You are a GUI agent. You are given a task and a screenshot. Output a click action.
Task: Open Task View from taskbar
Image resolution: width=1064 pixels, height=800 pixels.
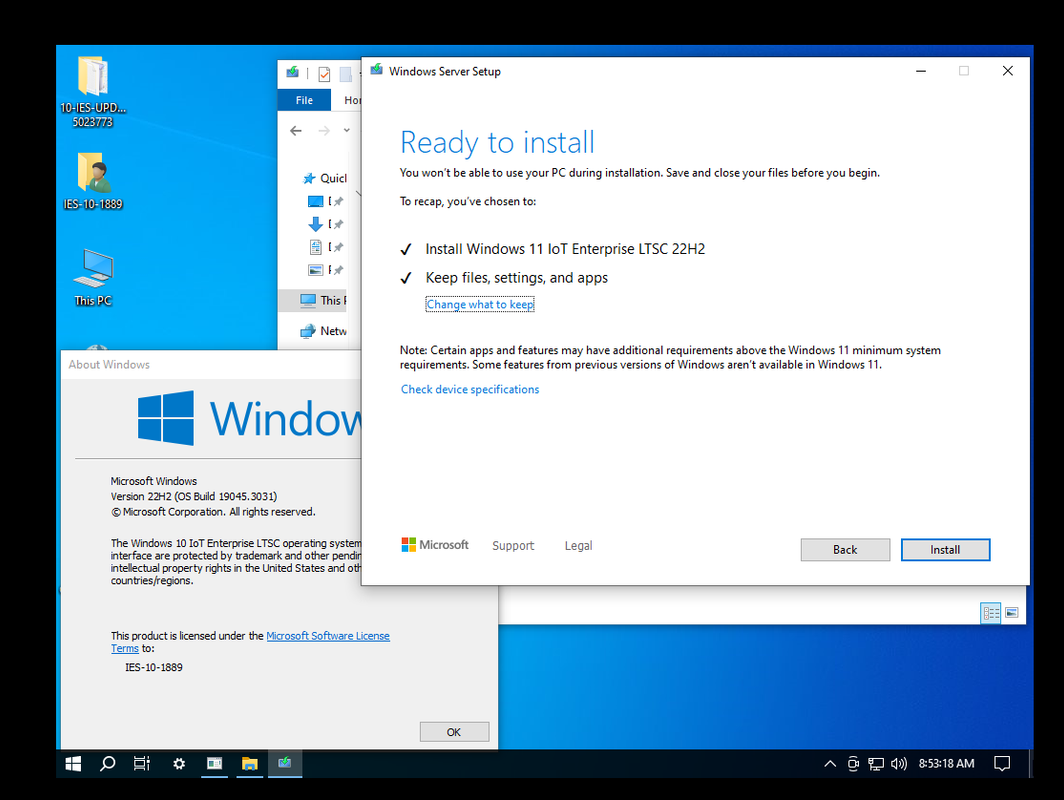(142, 764)
